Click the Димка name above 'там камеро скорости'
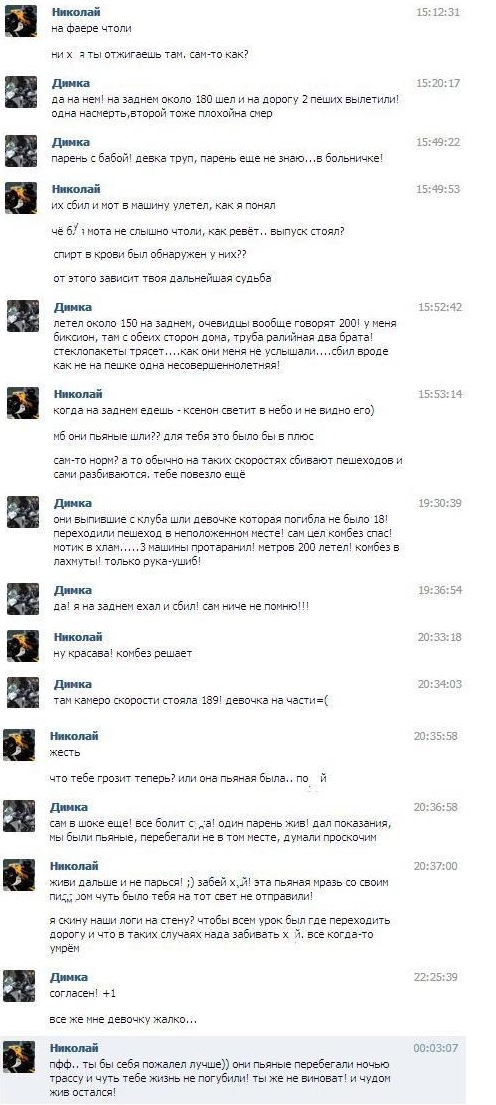The width and height of the screenshot is (496, 1105). [x=72, y=684]
